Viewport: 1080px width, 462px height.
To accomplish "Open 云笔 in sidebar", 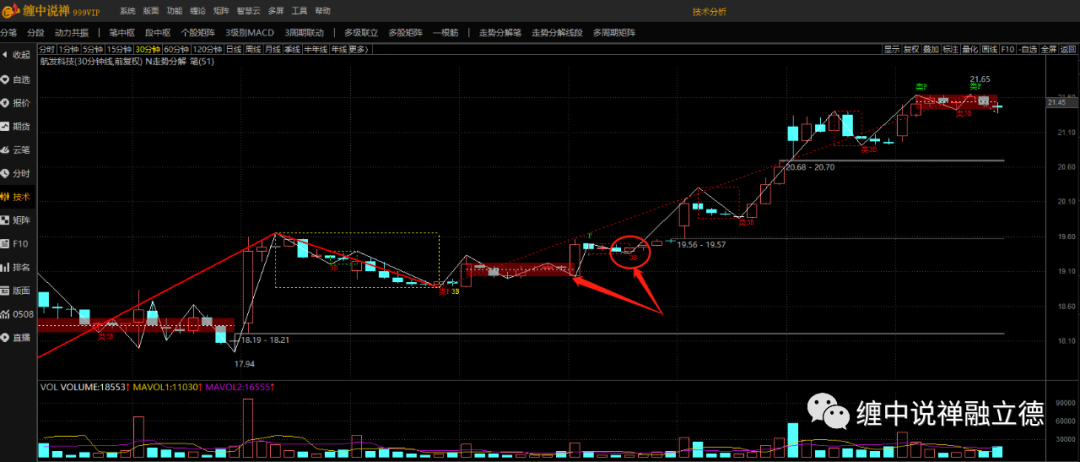I will (17, 150).
